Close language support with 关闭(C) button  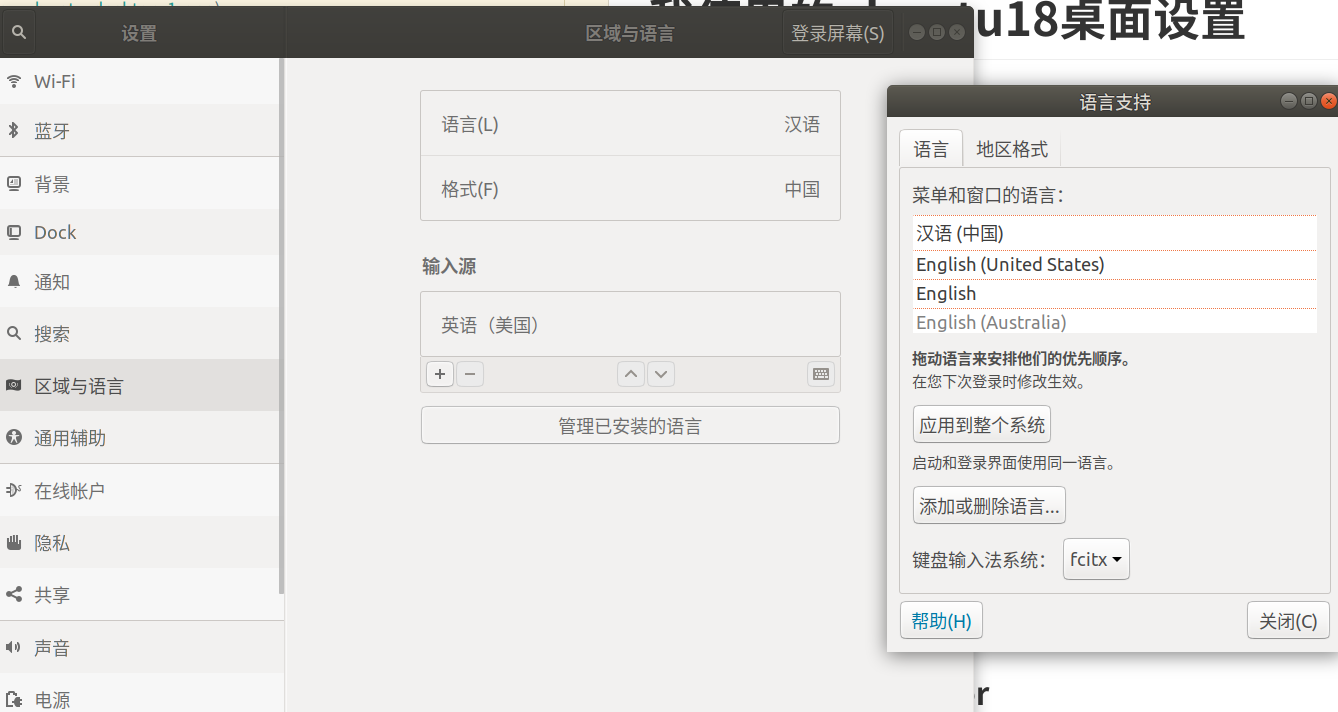[1288, 621]
